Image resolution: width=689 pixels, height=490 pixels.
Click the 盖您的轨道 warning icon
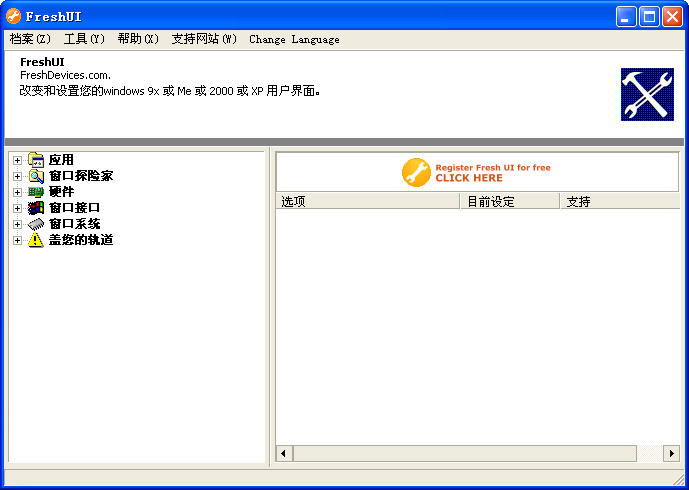click(x=36, y=240)
